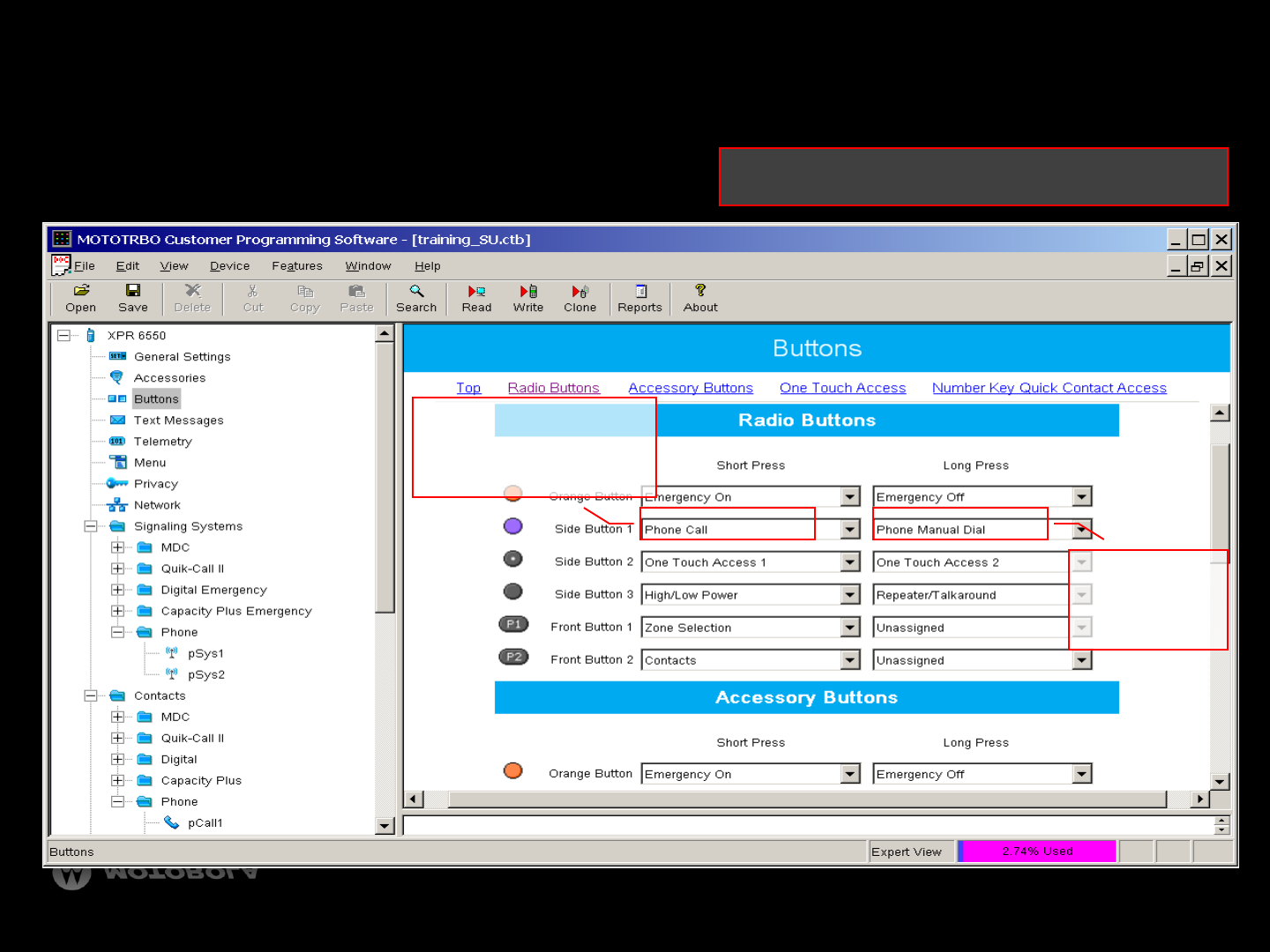Follow the Radio Buttons link
This screenshot has height=952, width=1270.
tap(554, 388)
